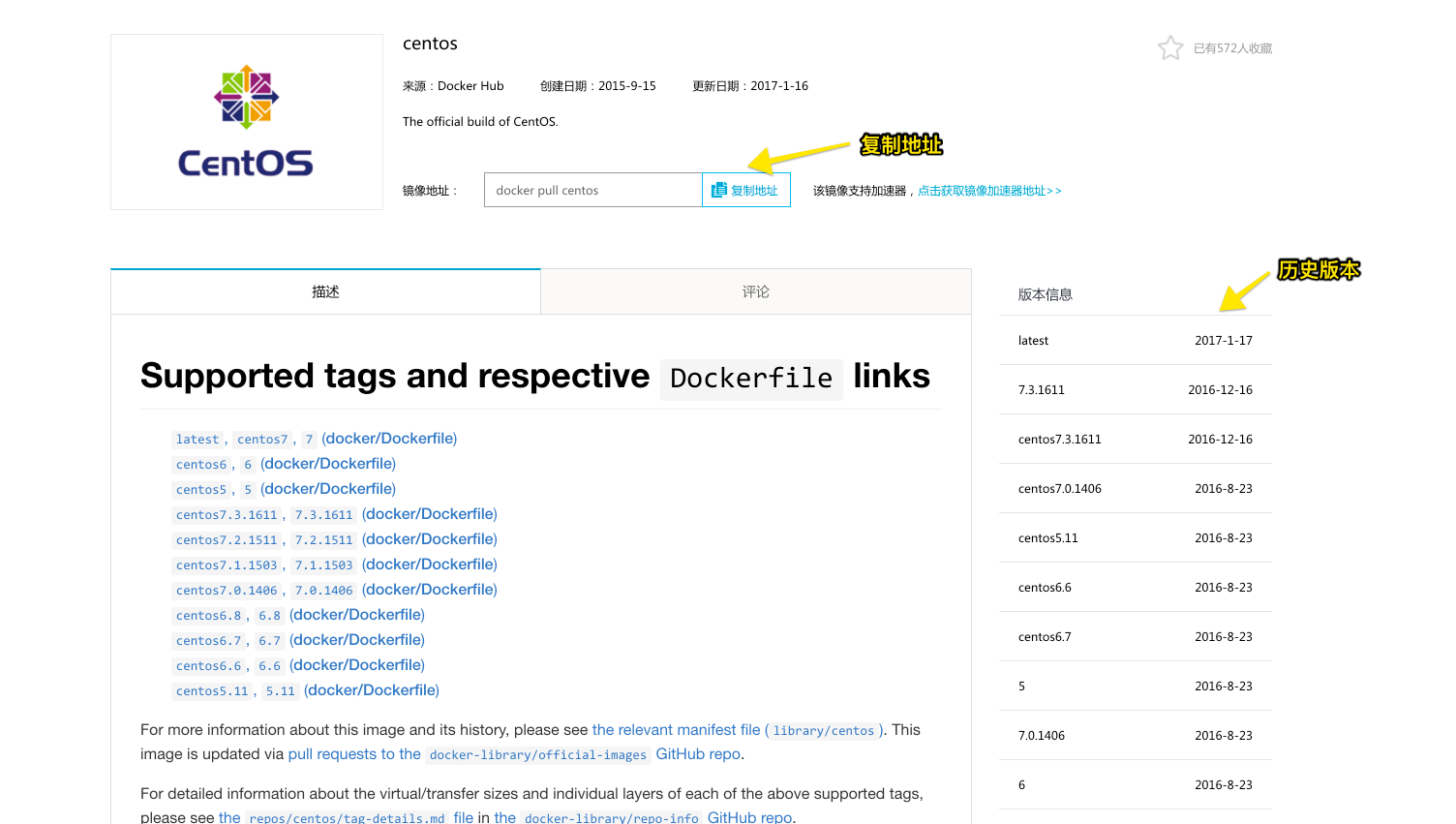The height and width of the screenshot is (824, 1456).
Task: Open repos/centos/tag-details.md link
Action: click(348, 818)
